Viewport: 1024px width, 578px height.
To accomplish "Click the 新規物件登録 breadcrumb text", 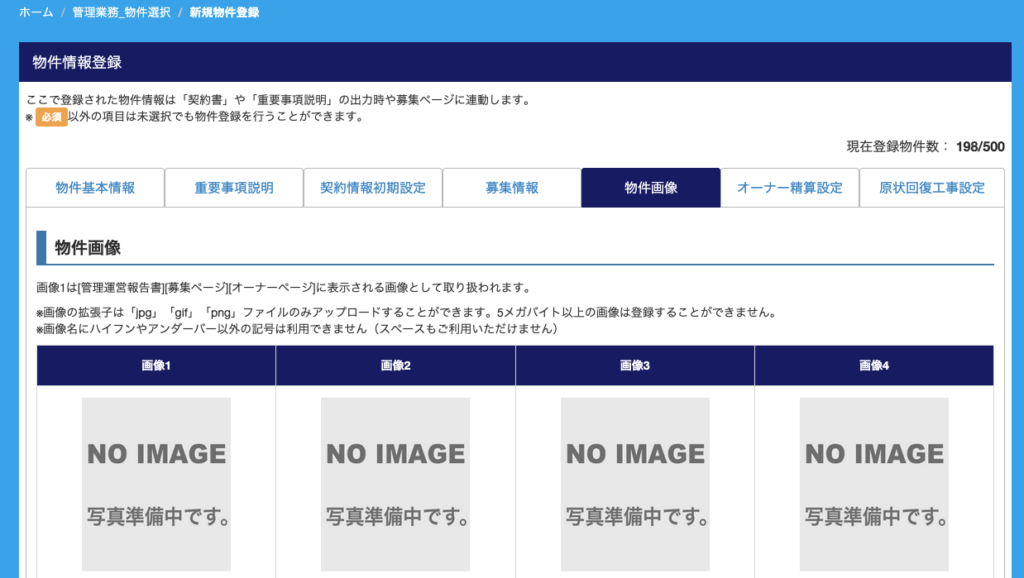I will [224, 13].
